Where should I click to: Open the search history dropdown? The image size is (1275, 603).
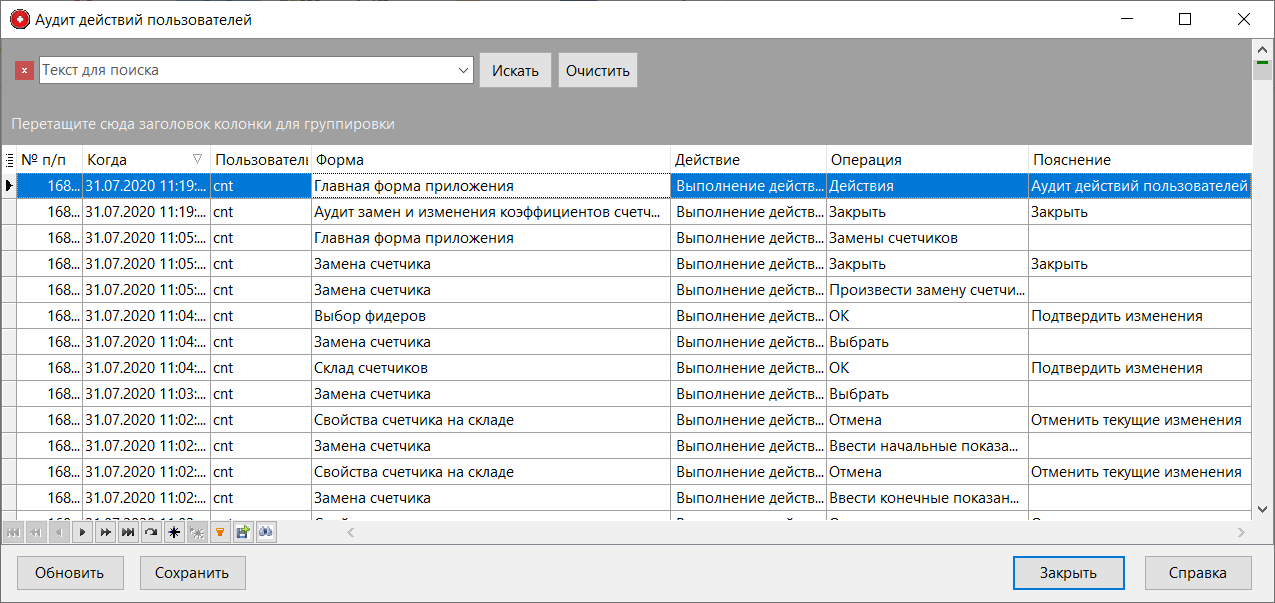tap(461, 70)
